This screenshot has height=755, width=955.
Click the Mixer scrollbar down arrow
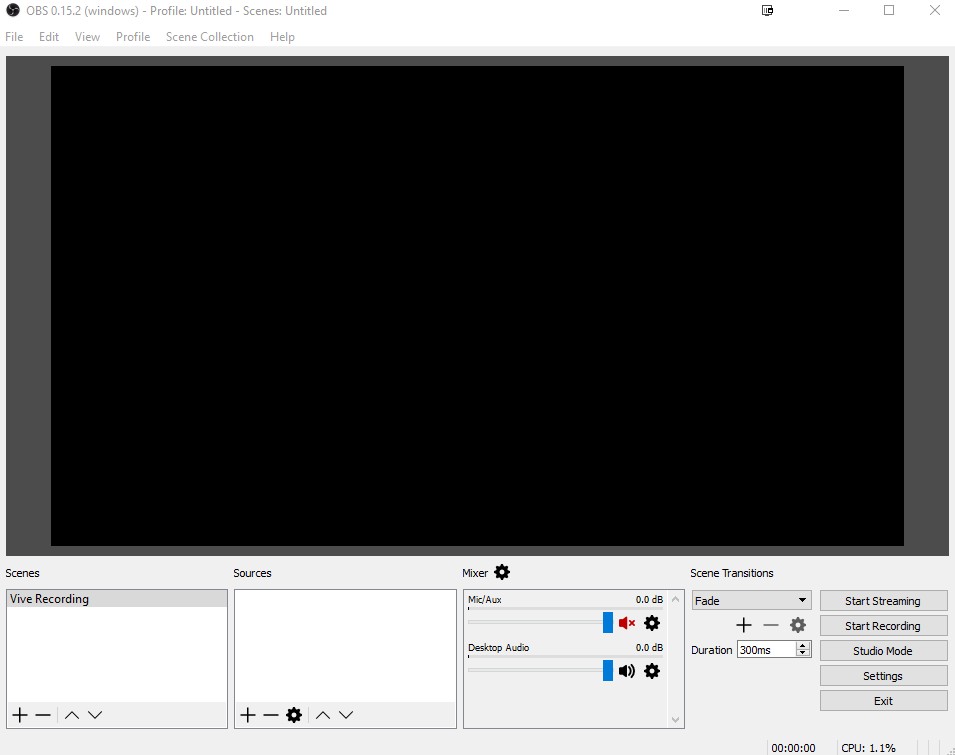(675, 720)
